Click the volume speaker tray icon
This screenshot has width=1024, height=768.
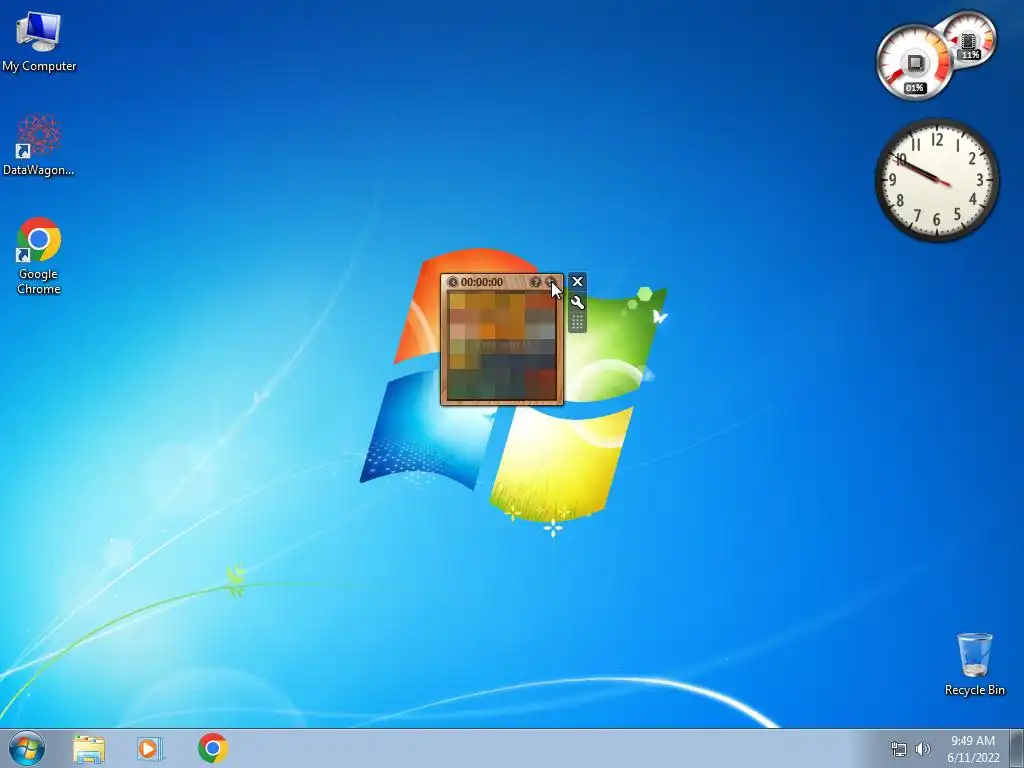(x=922, y=749)
